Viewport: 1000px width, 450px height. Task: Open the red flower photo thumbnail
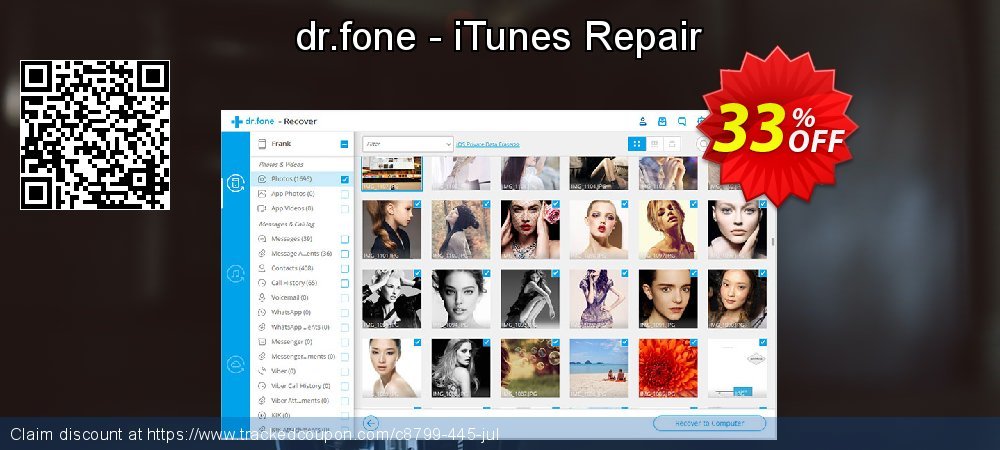tap(668, 368)
